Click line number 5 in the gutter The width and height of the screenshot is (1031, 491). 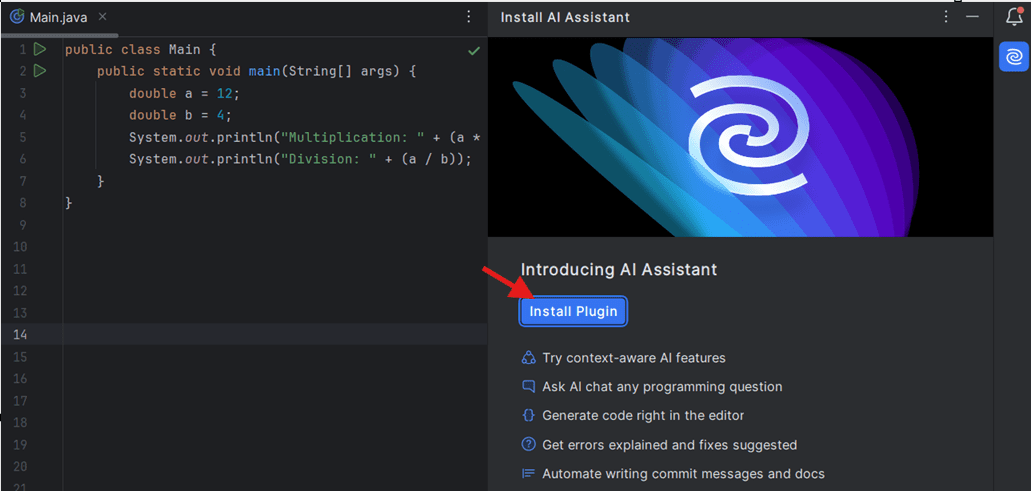coord(22,137)
